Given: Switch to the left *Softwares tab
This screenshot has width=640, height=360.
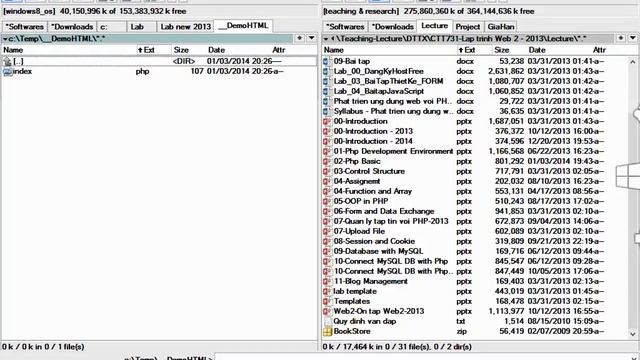Looking at the screenshot, I should click(24, 27).
